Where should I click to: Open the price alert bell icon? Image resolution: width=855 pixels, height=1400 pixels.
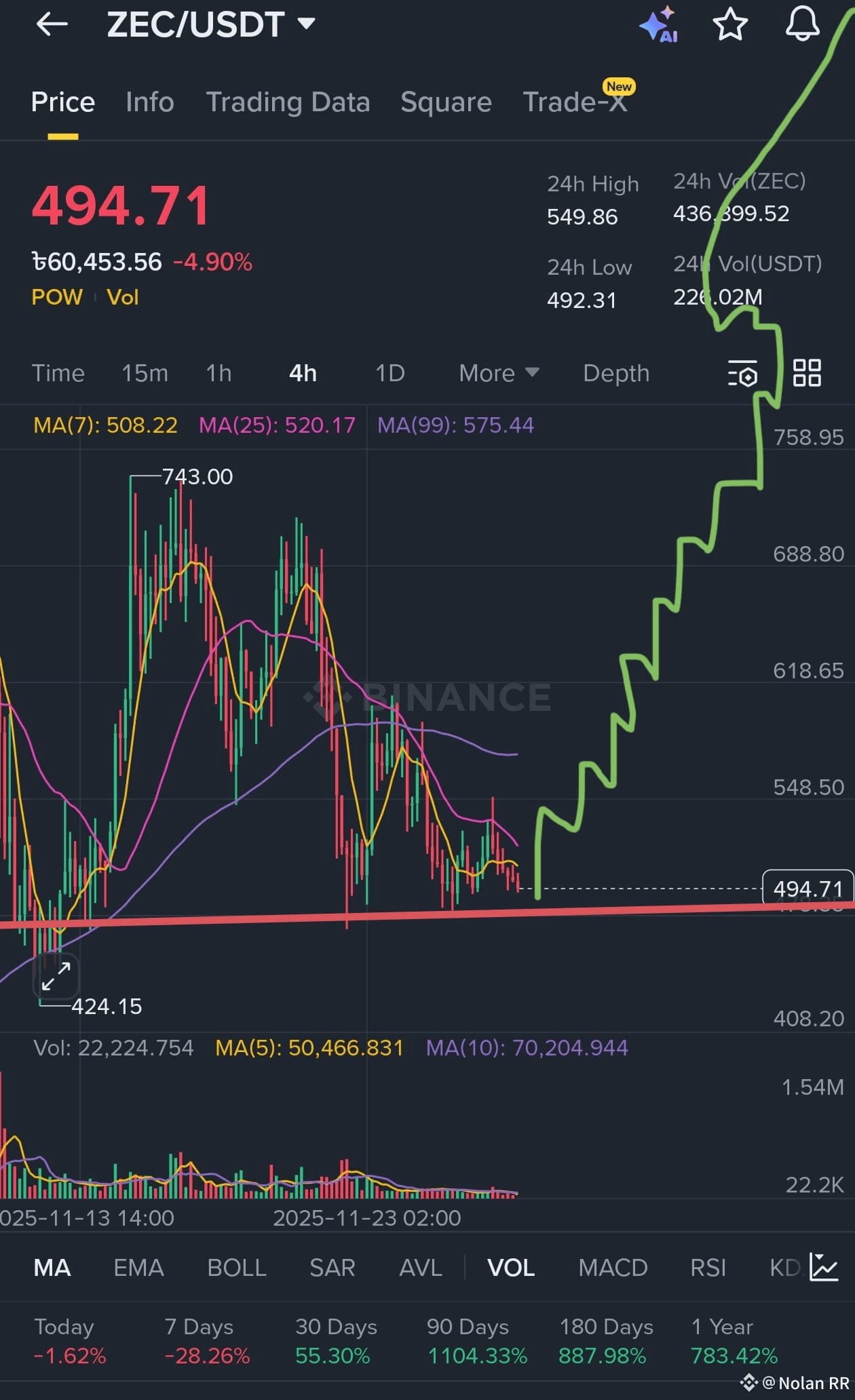tap(802, 24)
